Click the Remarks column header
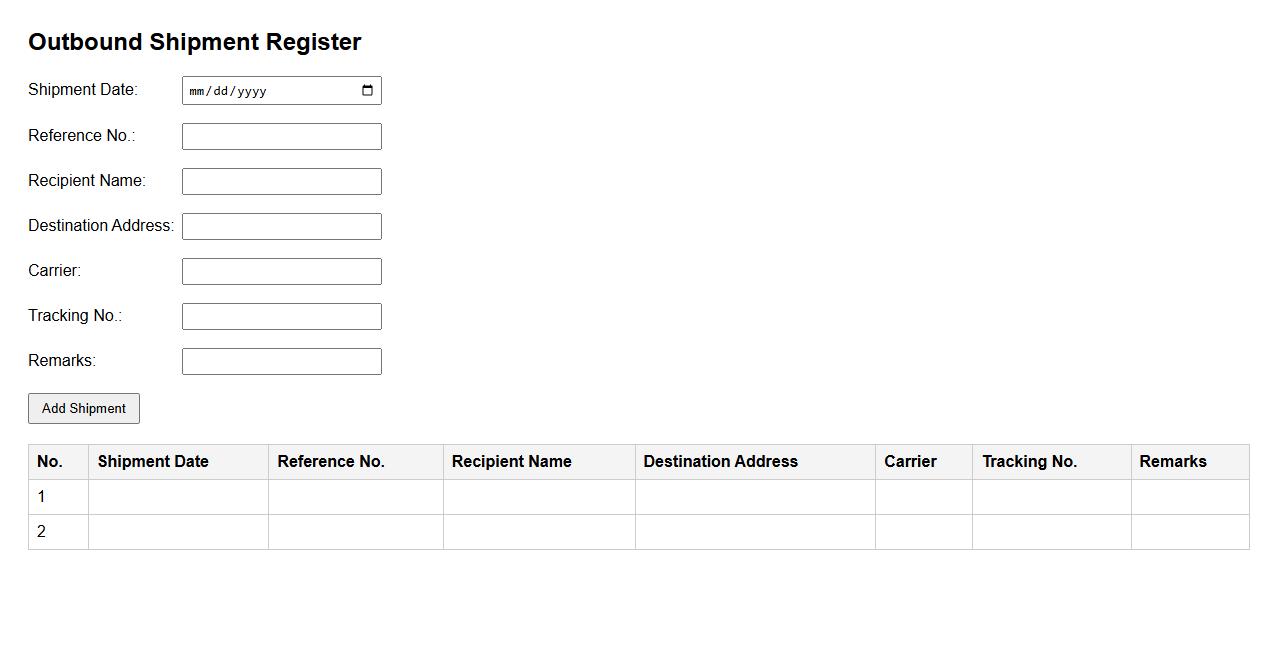Viewport: 1278px width, 650px height. (1172, 462)
